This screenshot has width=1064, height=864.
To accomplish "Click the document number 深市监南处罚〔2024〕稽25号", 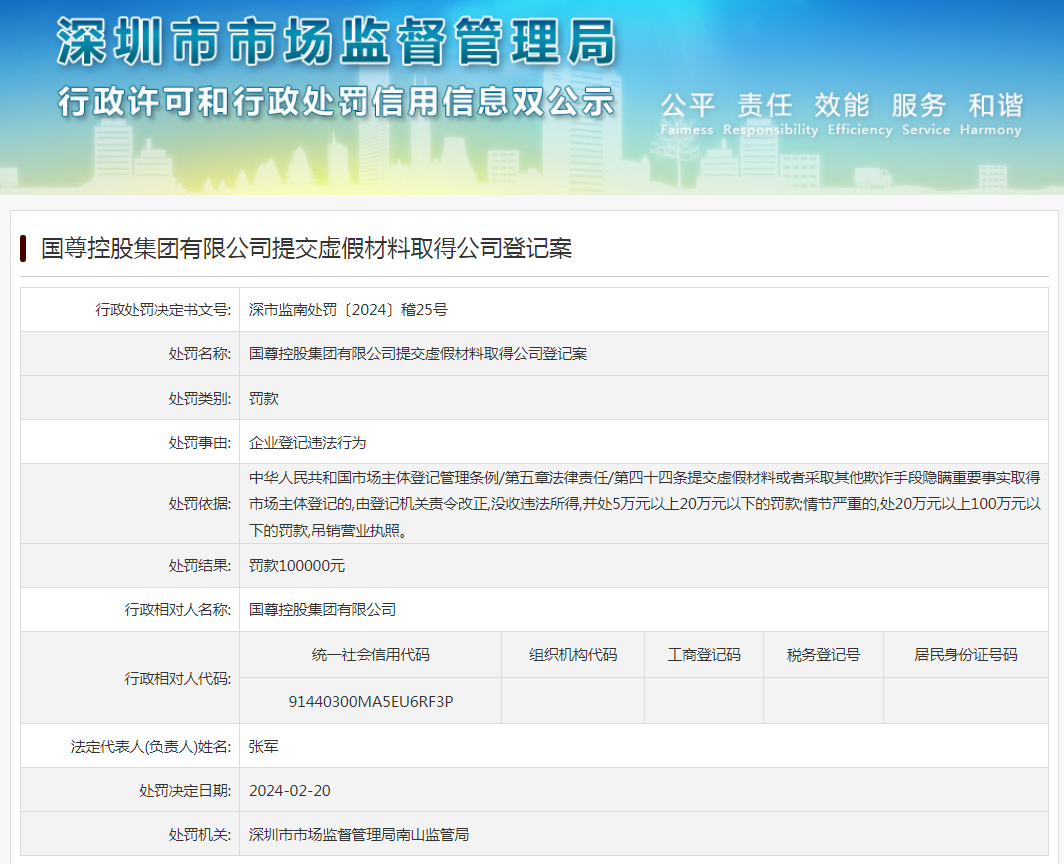I will (x=348, y=310).
